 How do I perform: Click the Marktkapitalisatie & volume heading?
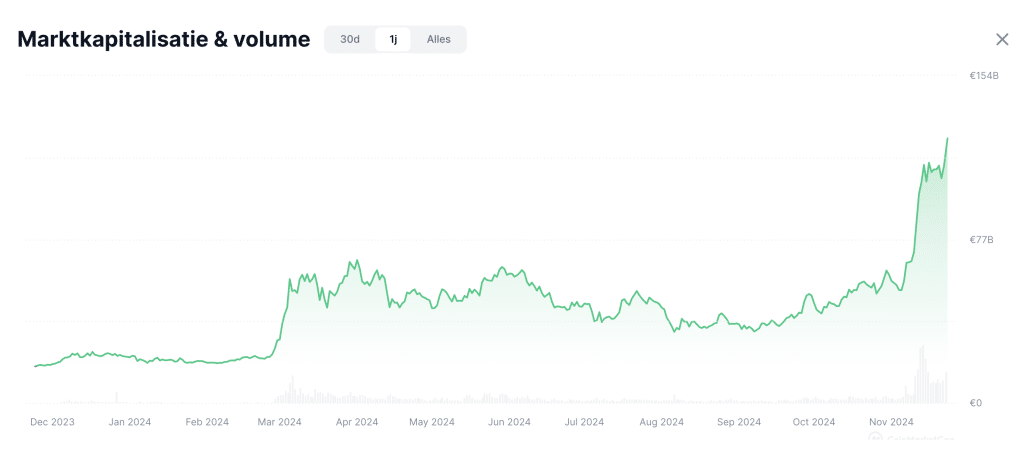coord(164,39)
